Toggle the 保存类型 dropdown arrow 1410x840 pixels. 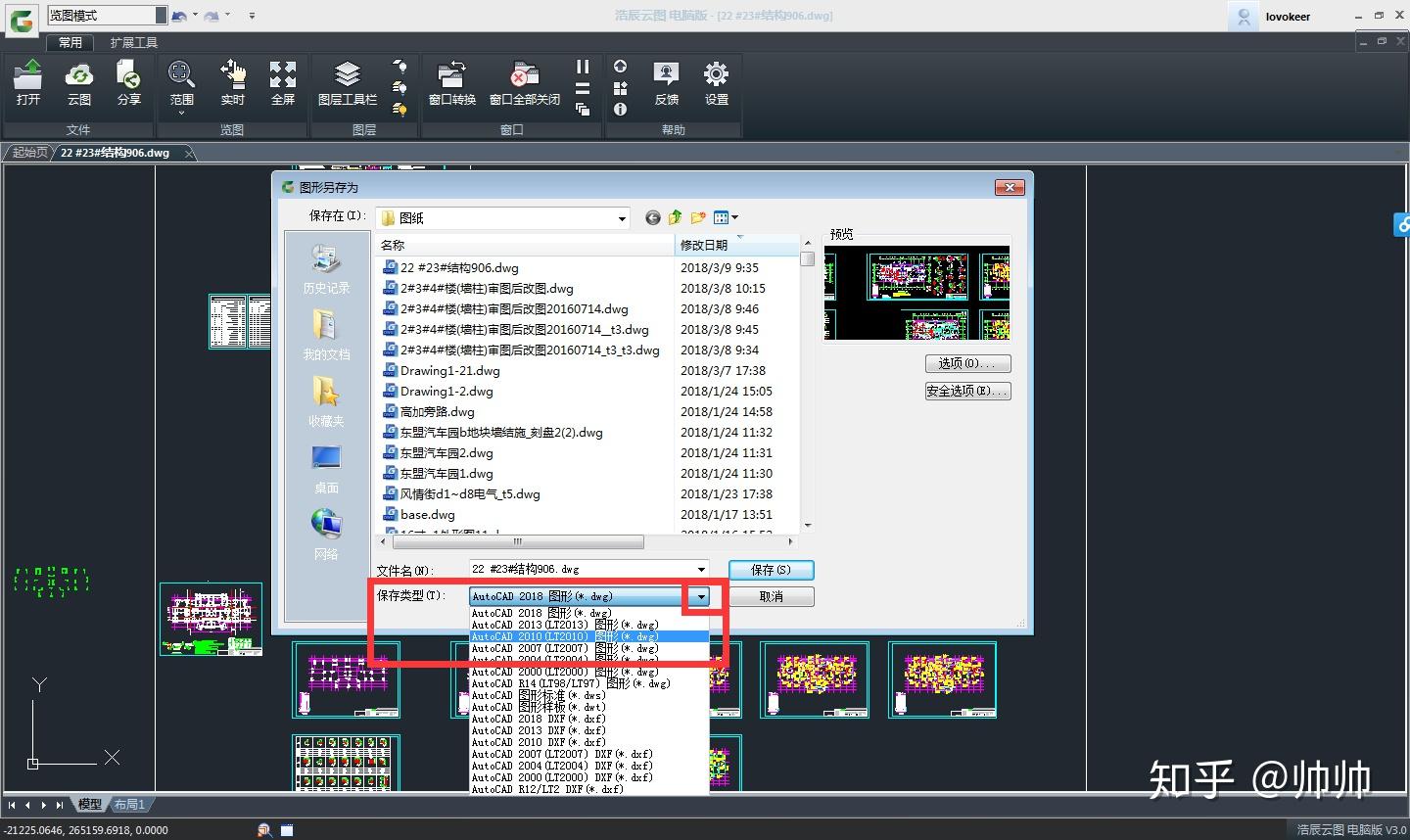[701, 596]
